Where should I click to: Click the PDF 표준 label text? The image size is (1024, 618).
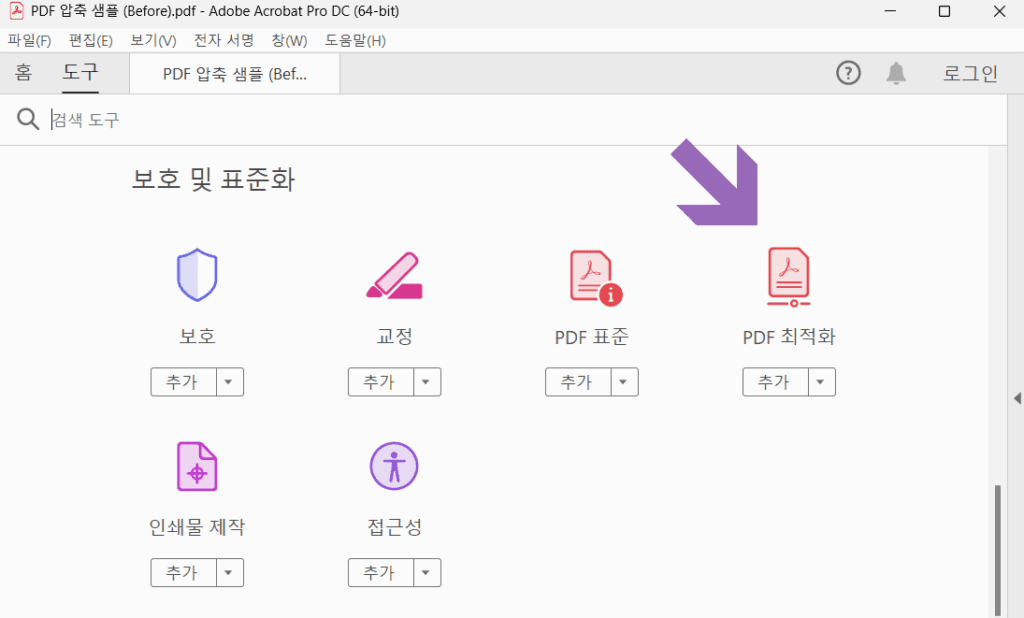pos(591,337)
